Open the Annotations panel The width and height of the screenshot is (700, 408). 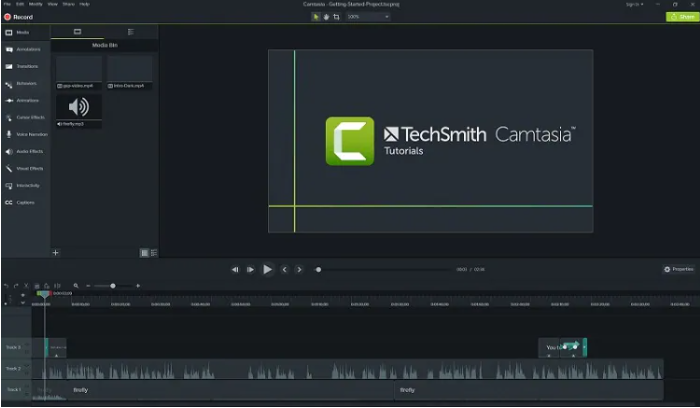[x=25, y=49]
